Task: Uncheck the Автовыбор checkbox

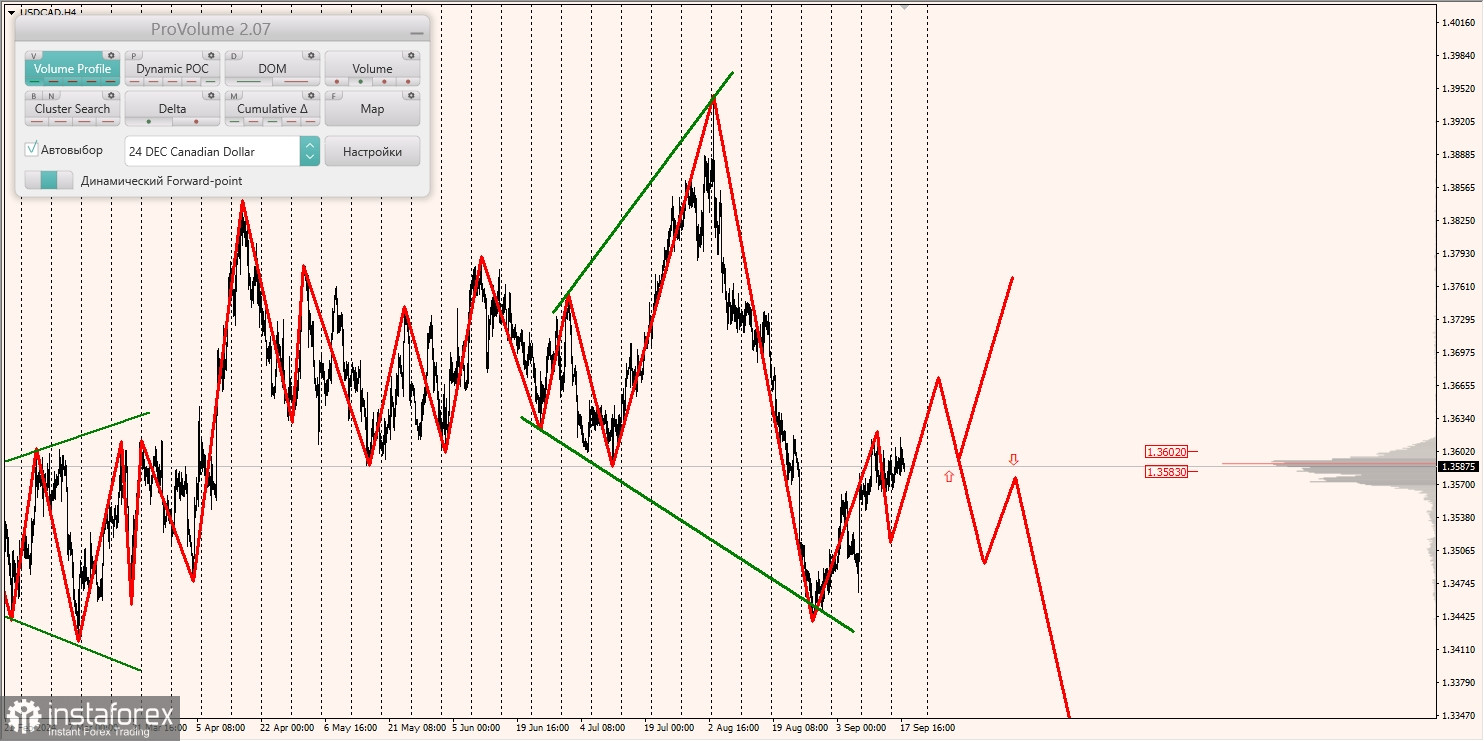Action: tap(32, 149)
